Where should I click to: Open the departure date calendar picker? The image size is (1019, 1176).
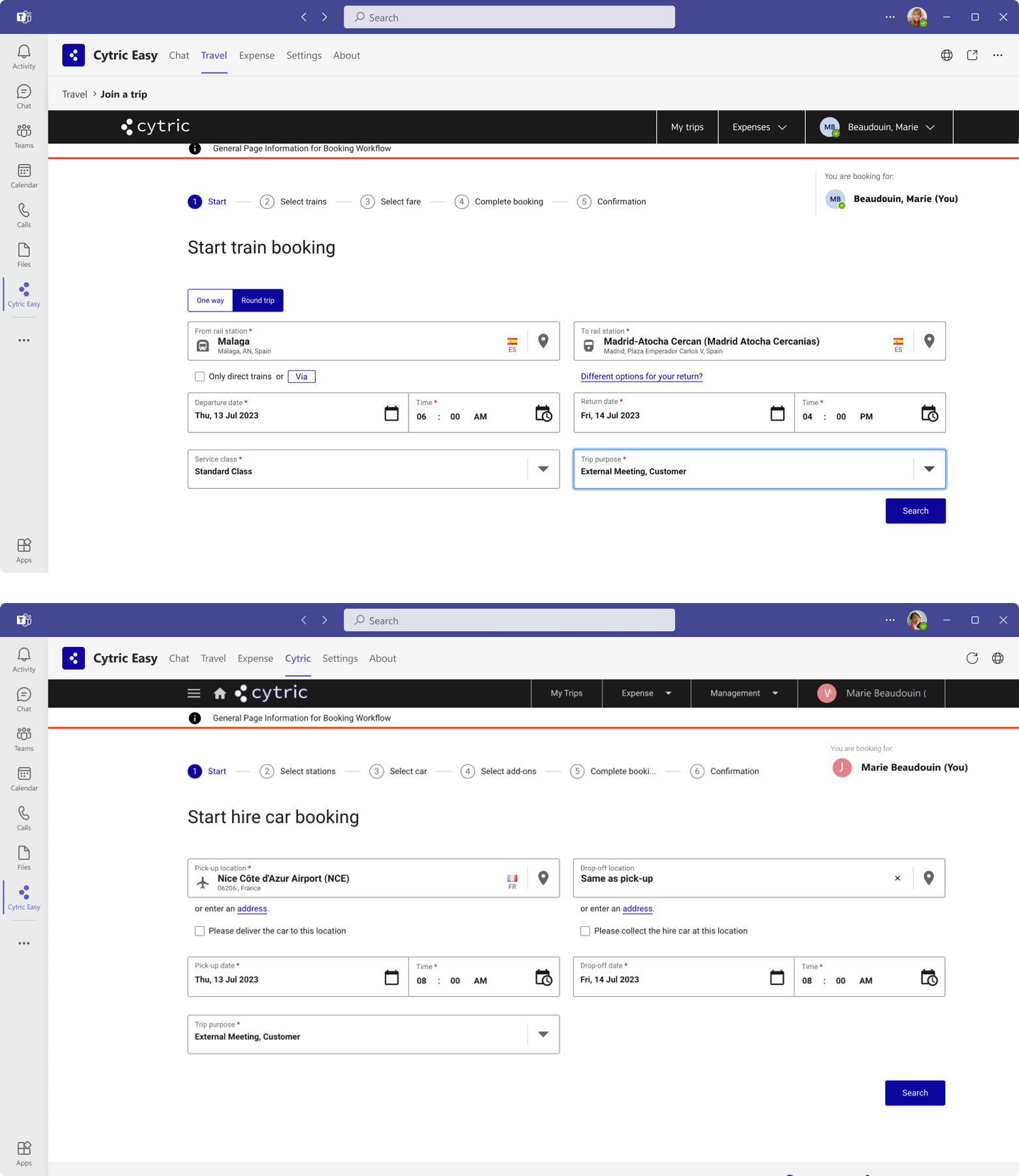[x=391, y=414]
